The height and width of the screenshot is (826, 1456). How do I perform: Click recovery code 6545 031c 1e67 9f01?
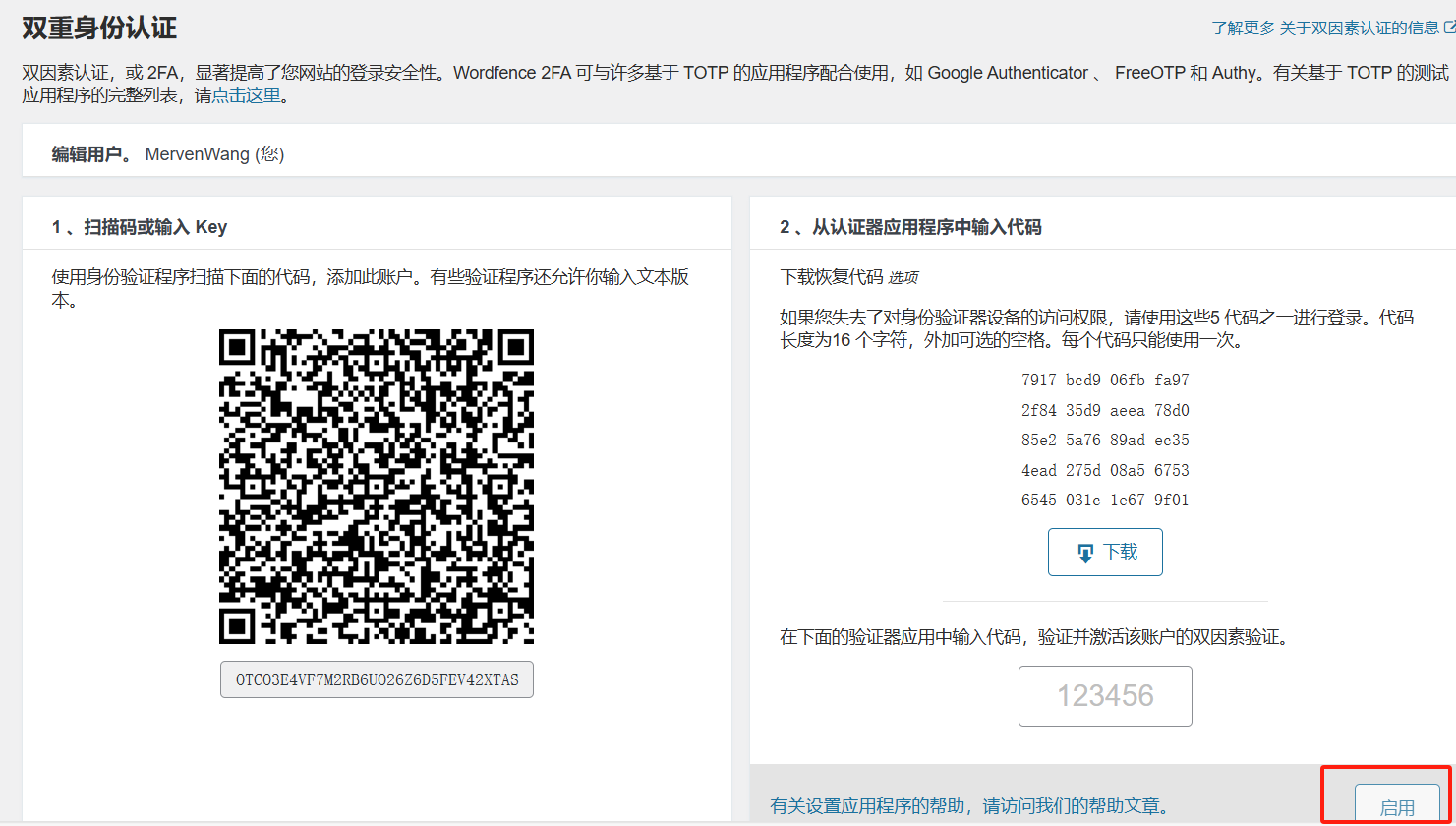(x=1105, y=501)
